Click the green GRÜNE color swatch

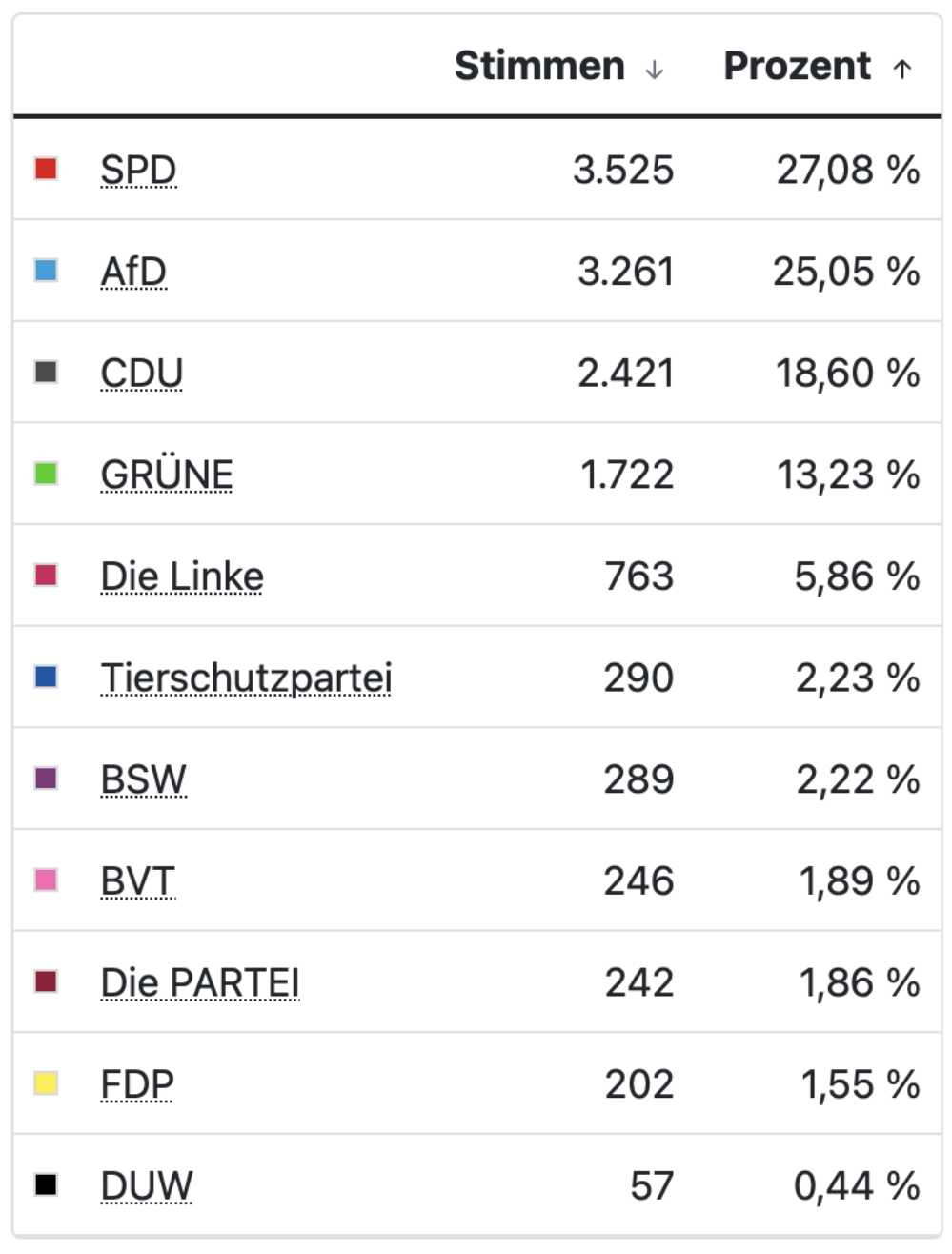(x=46, y=473)
